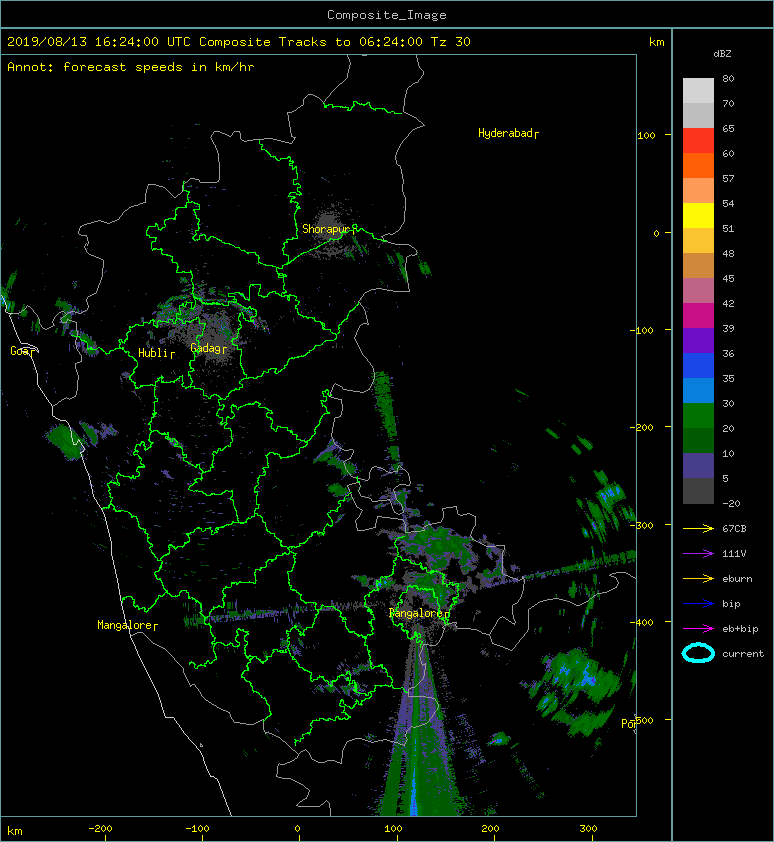Click the orange 60 dBZ color swatch
Image resolution: width=774 pixels, height=842 pixels.
coord(698,166)
